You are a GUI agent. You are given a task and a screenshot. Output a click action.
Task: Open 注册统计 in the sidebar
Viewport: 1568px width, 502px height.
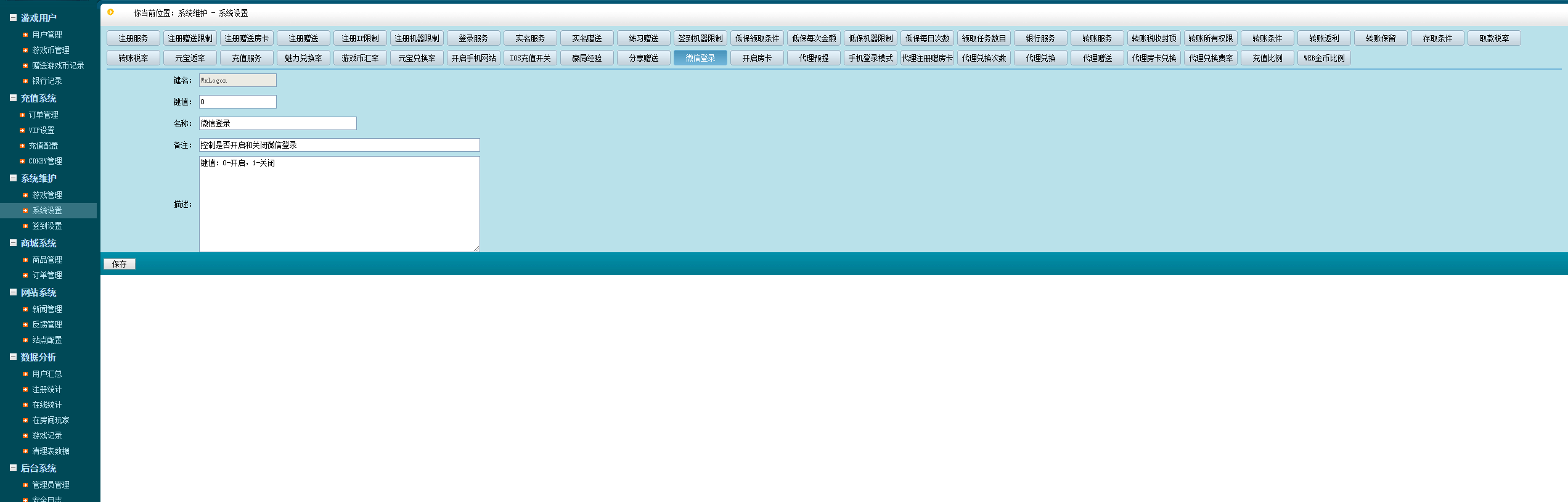click(47, 390)
